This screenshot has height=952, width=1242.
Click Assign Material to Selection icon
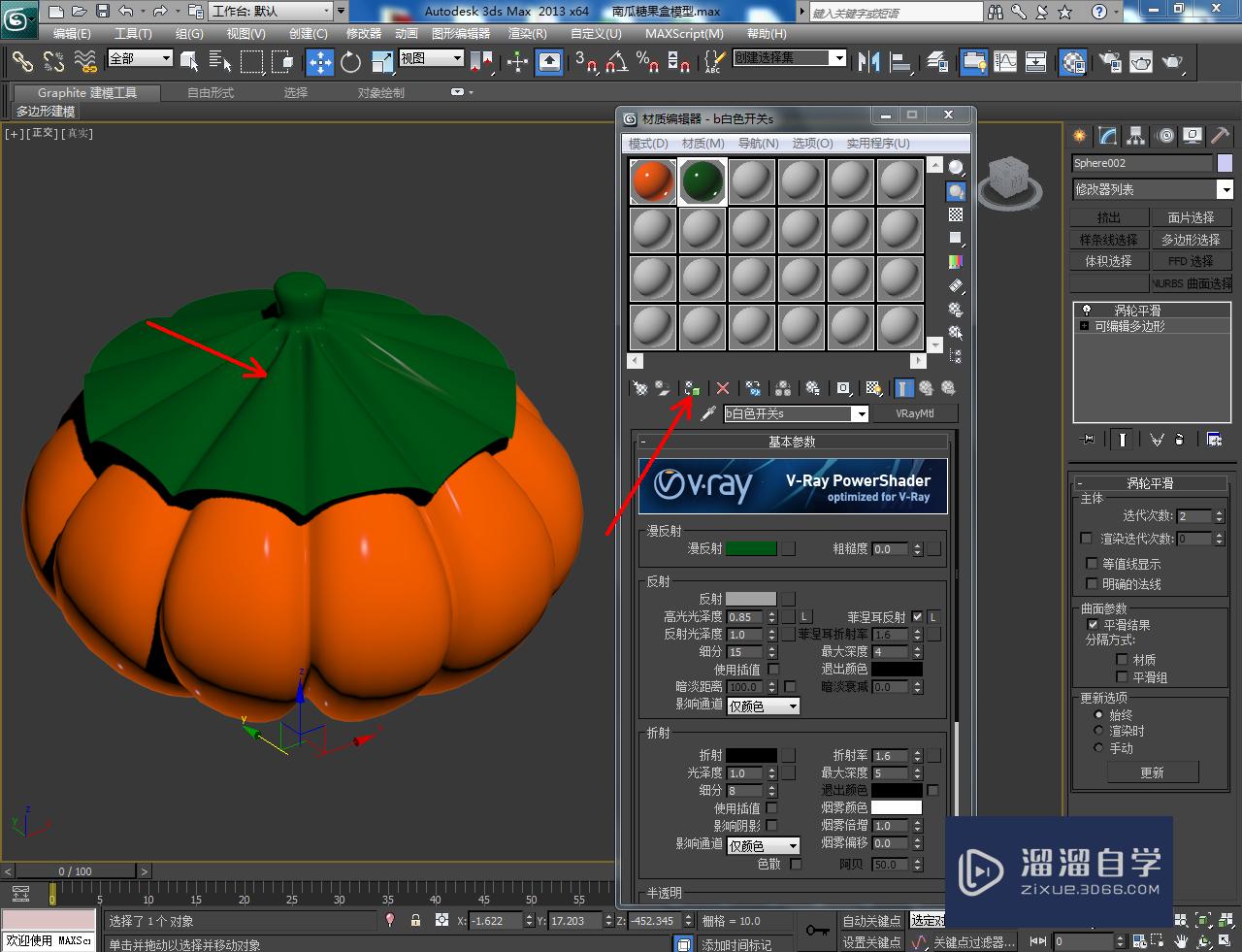[691, 388]
